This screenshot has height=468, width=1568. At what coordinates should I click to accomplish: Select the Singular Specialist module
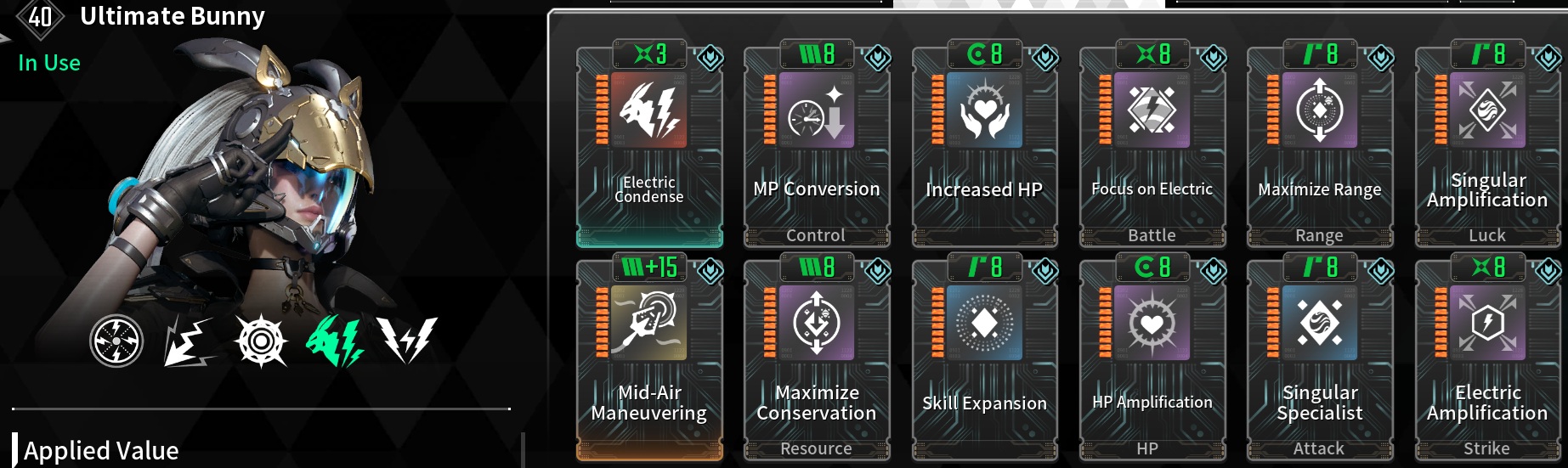point(1320,359)
